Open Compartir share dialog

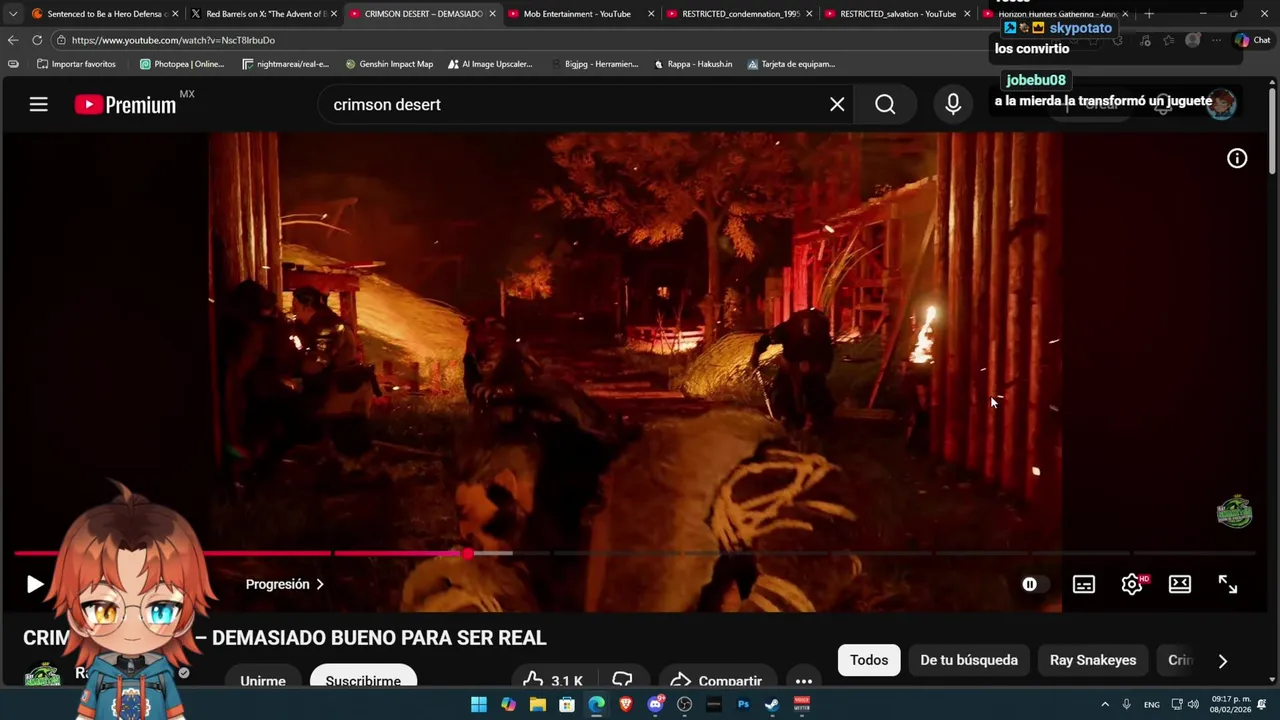[716, 677]
